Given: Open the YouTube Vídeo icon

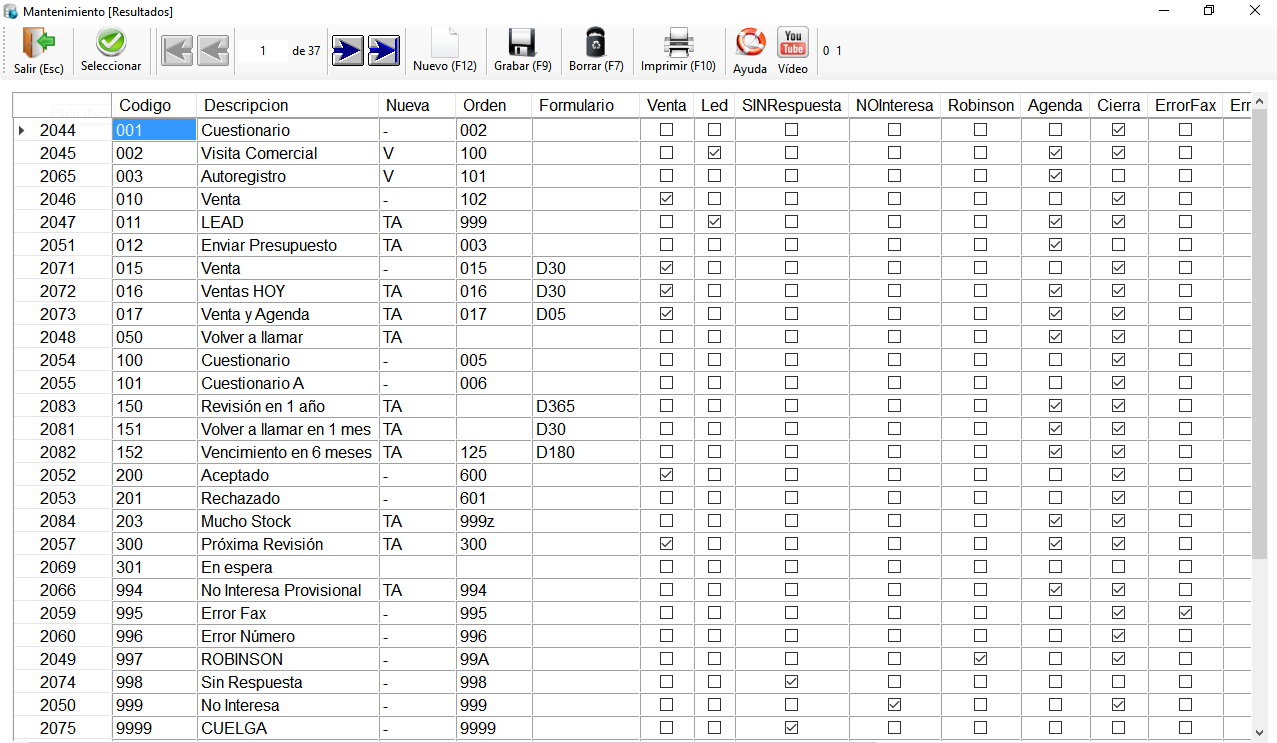Looking at the screenshot, I should [x=793, y=43].
